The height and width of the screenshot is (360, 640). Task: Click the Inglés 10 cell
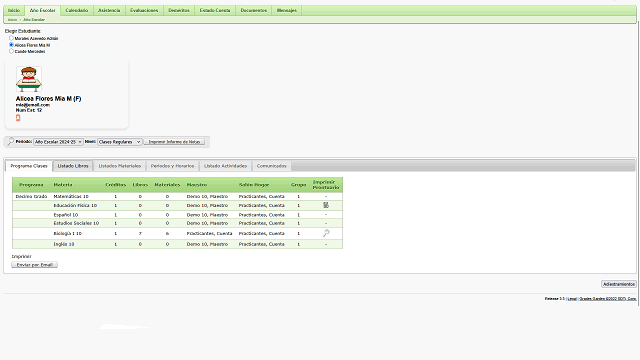(64, 244)
